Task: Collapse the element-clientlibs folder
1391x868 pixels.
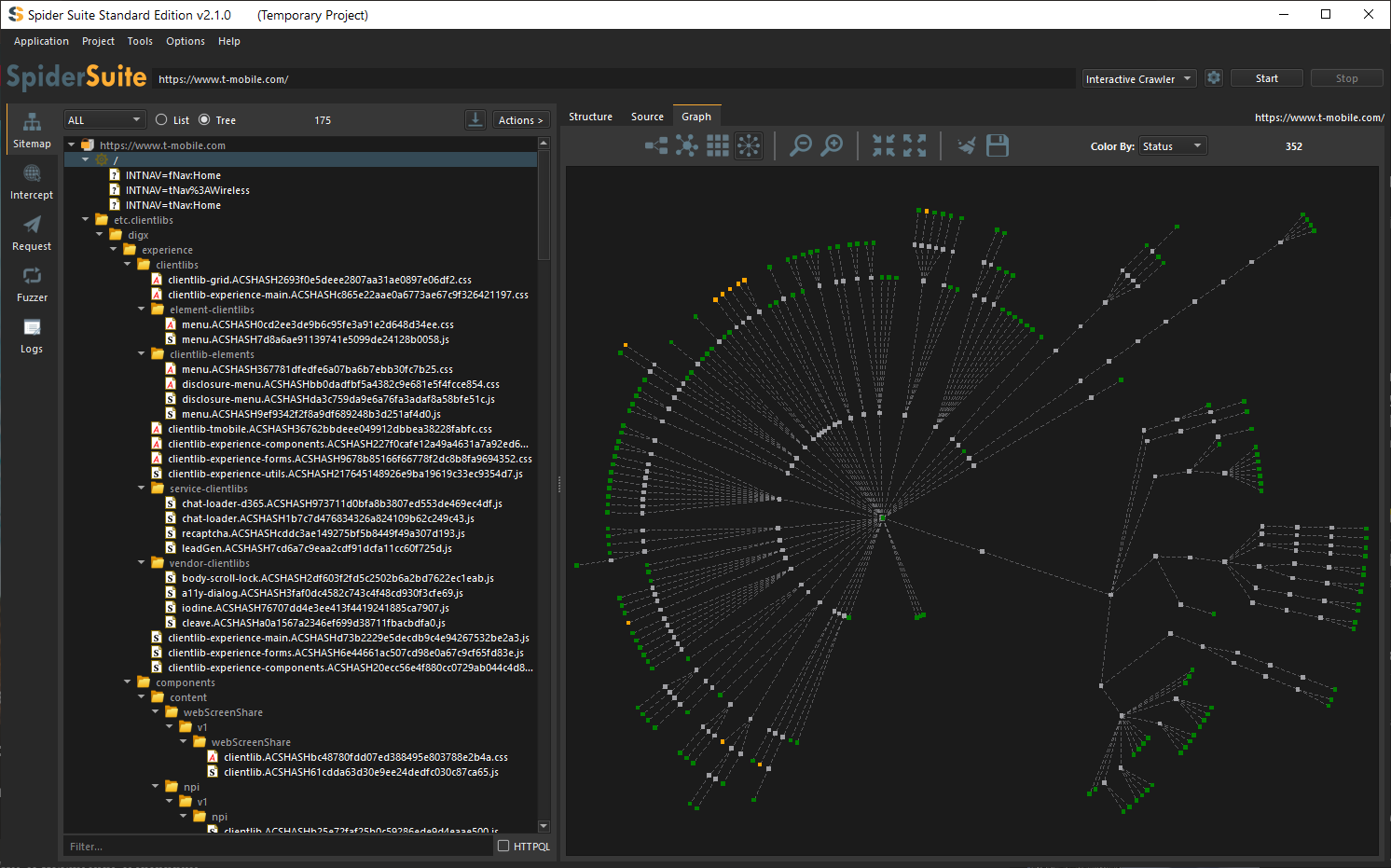Action: pyautogui.click(x=142, y=310)
